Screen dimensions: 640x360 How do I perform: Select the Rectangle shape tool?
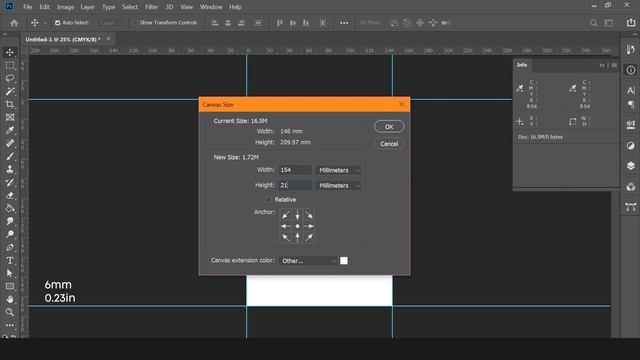pyautogui.click(x=10, y=287)
